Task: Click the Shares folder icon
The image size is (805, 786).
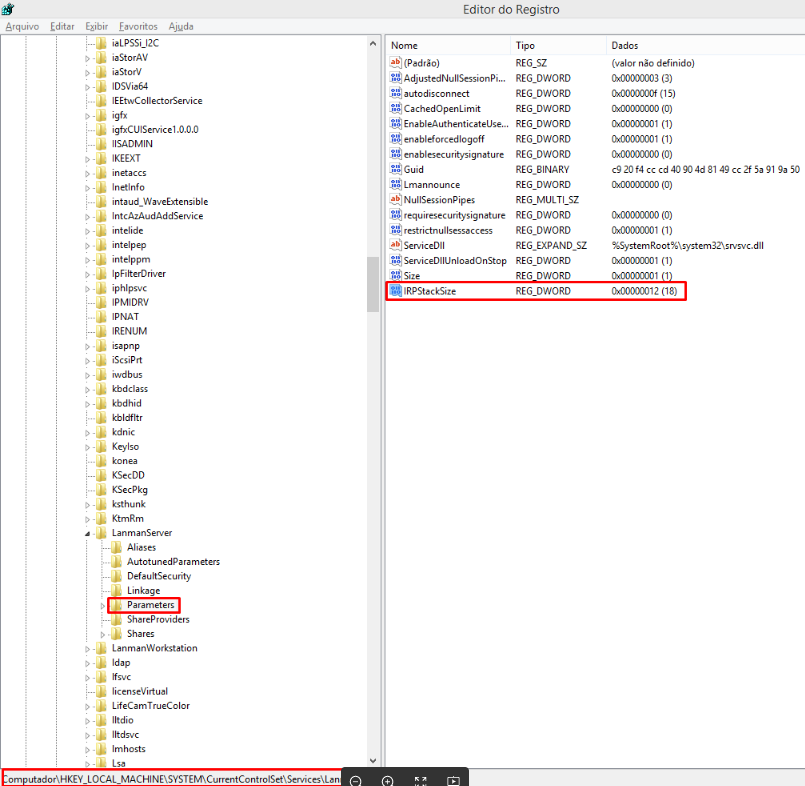Action: coord(117,634)
